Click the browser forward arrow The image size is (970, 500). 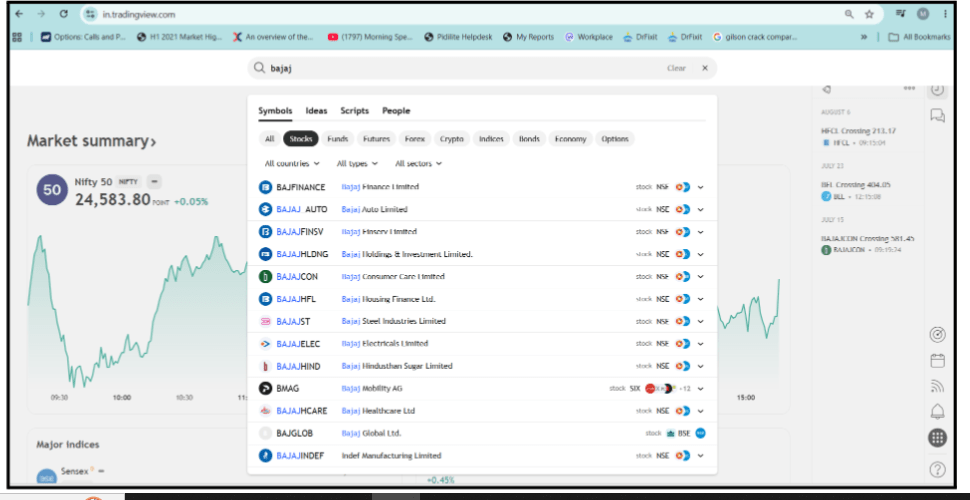(41, 14)
